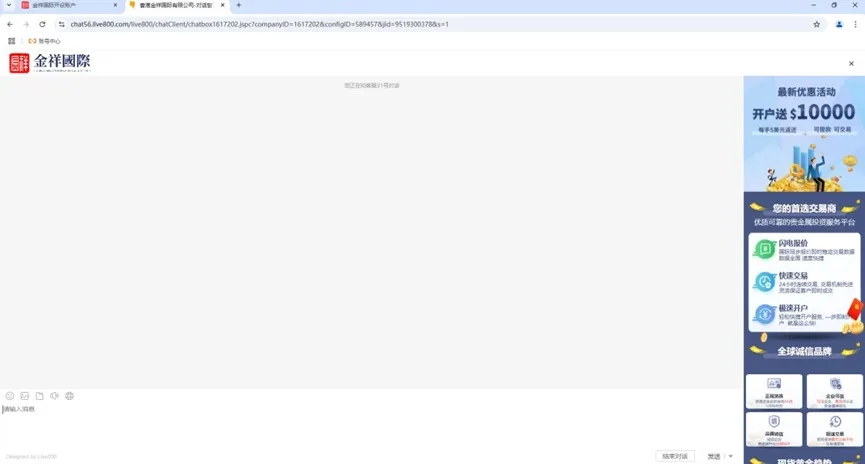This screenshot has width=865, height=464.
Task: Open the tab search dropdown chevron
Action: point(9,5)
